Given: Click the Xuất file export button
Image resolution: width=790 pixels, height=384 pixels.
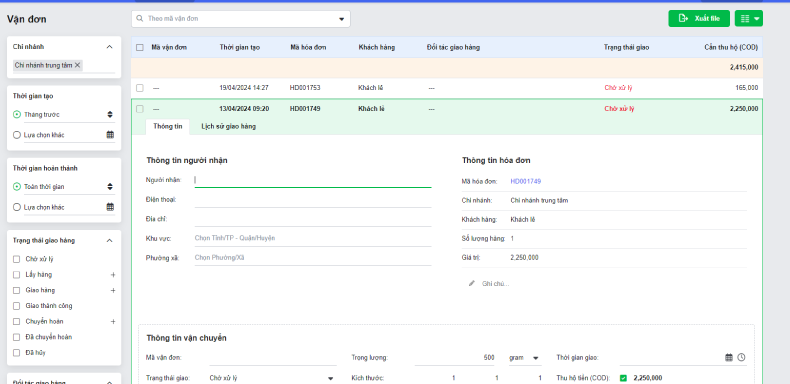Looking at the screenshot, I should (699, 19).
